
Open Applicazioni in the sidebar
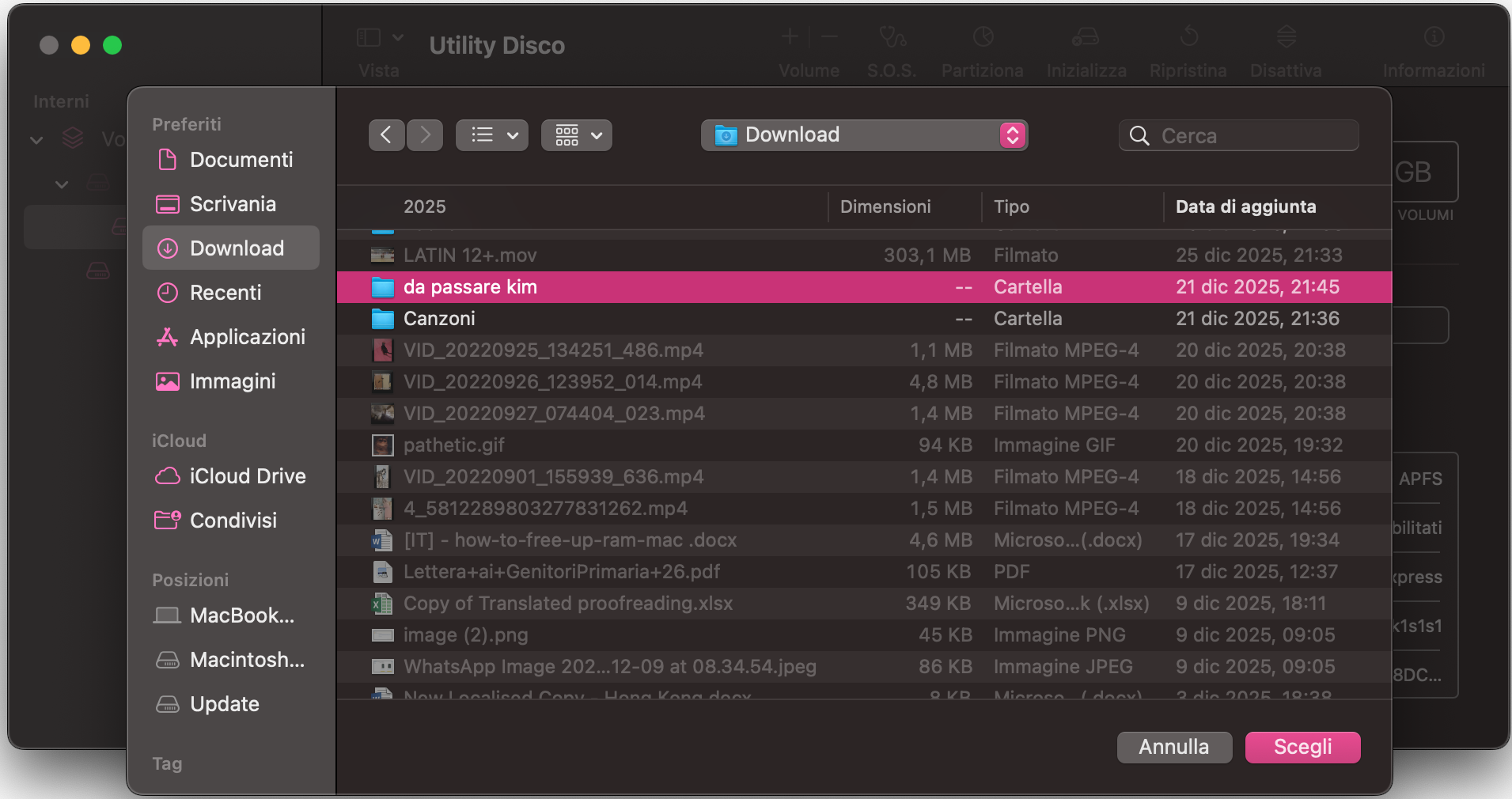click(230, 337)
